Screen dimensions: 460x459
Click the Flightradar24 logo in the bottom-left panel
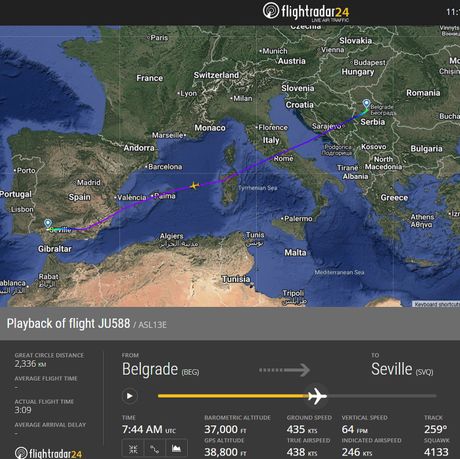[x=48, y=453]
